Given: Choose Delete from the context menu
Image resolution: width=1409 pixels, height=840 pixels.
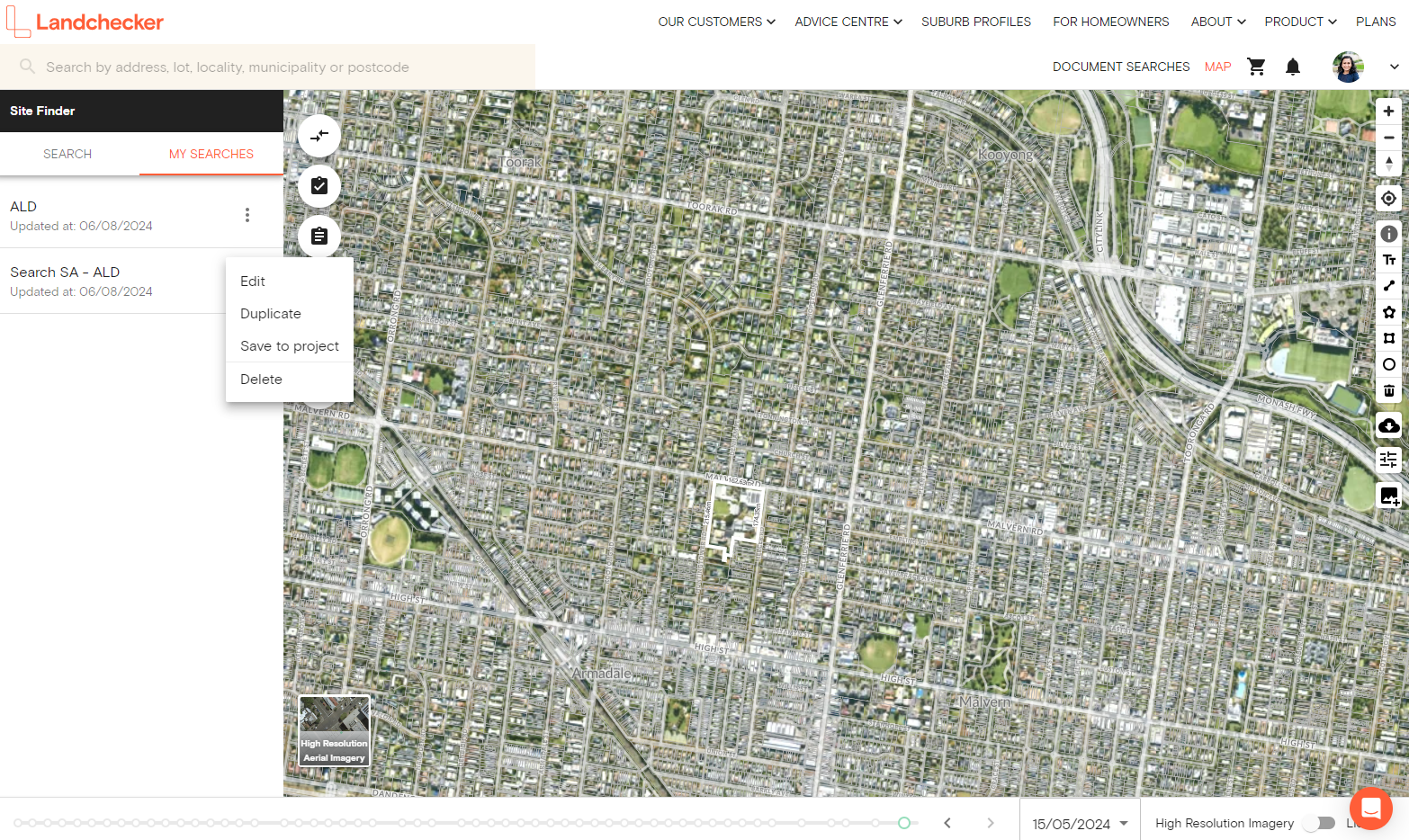Looking at the screenshot, I should 290,380.
